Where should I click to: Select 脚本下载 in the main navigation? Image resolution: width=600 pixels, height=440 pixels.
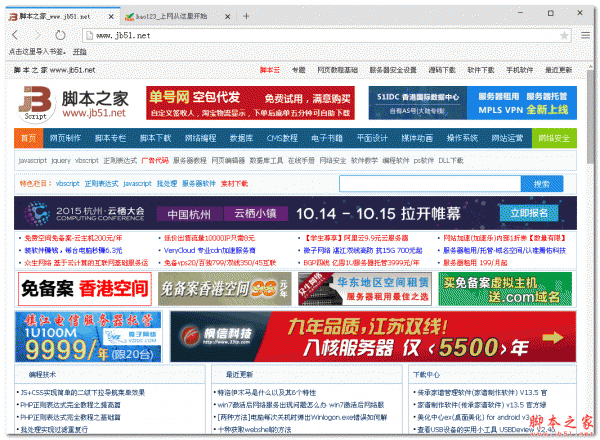coord(155,138)
